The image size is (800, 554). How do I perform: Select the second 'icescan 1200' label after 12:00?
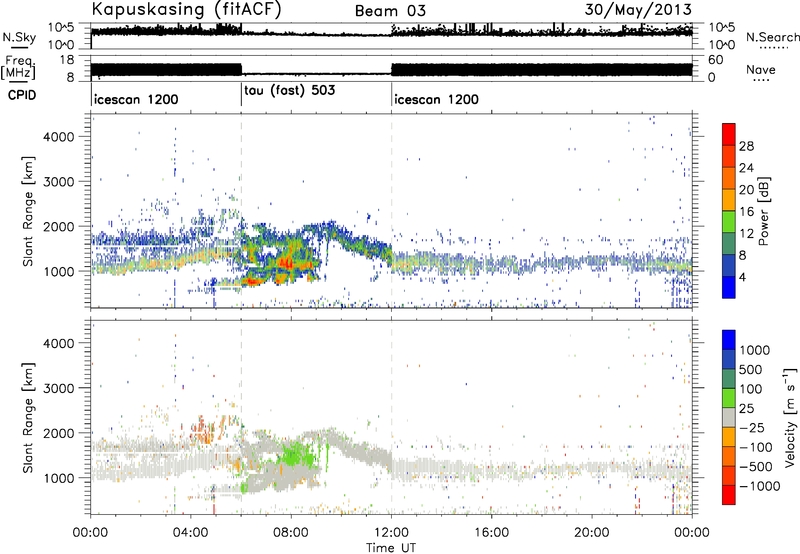pyautogui.click(x=436, y=99)
